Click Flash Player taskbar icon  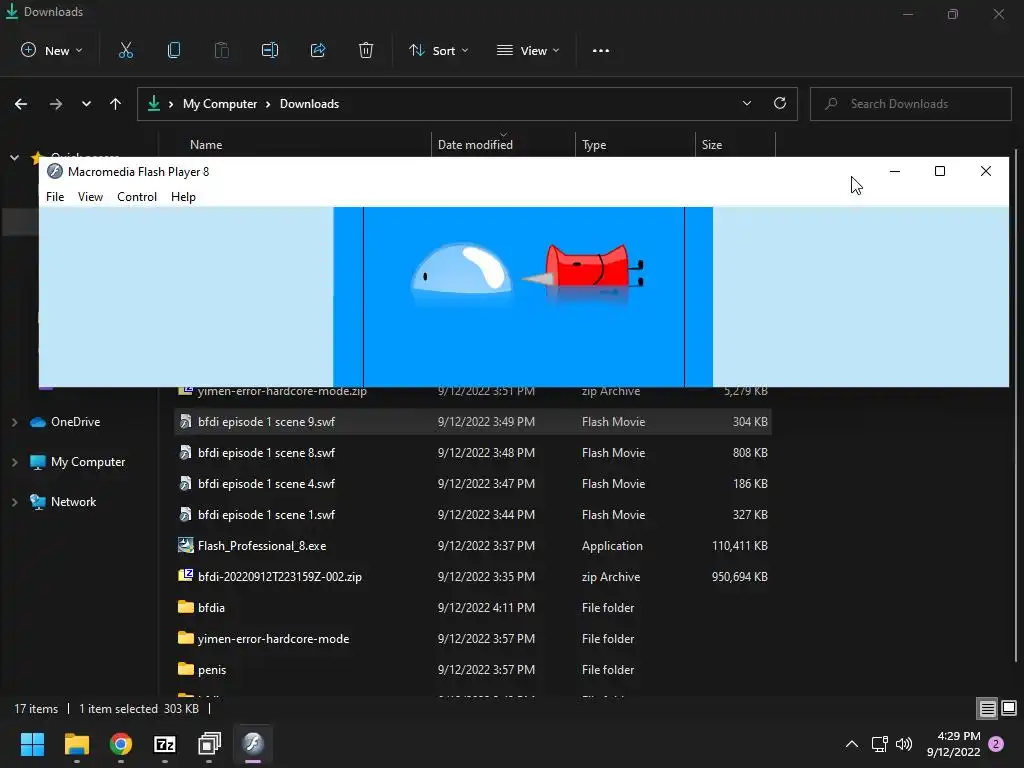pos(253,743)
